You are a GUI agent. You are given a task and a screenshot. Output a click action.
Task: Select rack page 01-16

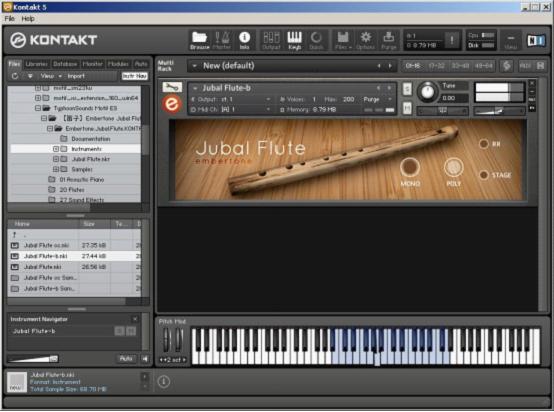click(413, 66)
